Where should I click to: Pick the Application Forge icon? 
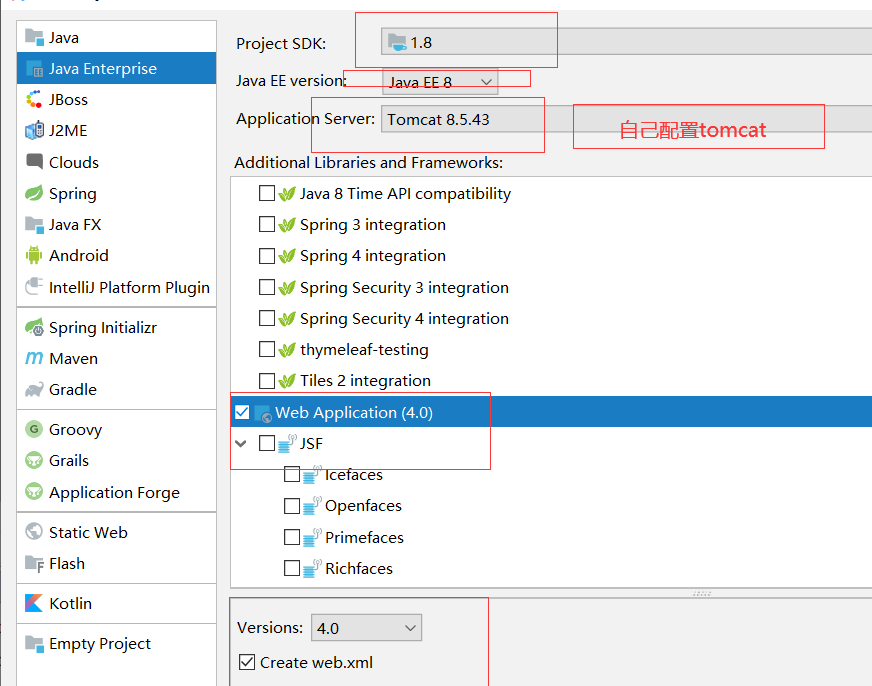pyautogui.click(x=34, y=492)
